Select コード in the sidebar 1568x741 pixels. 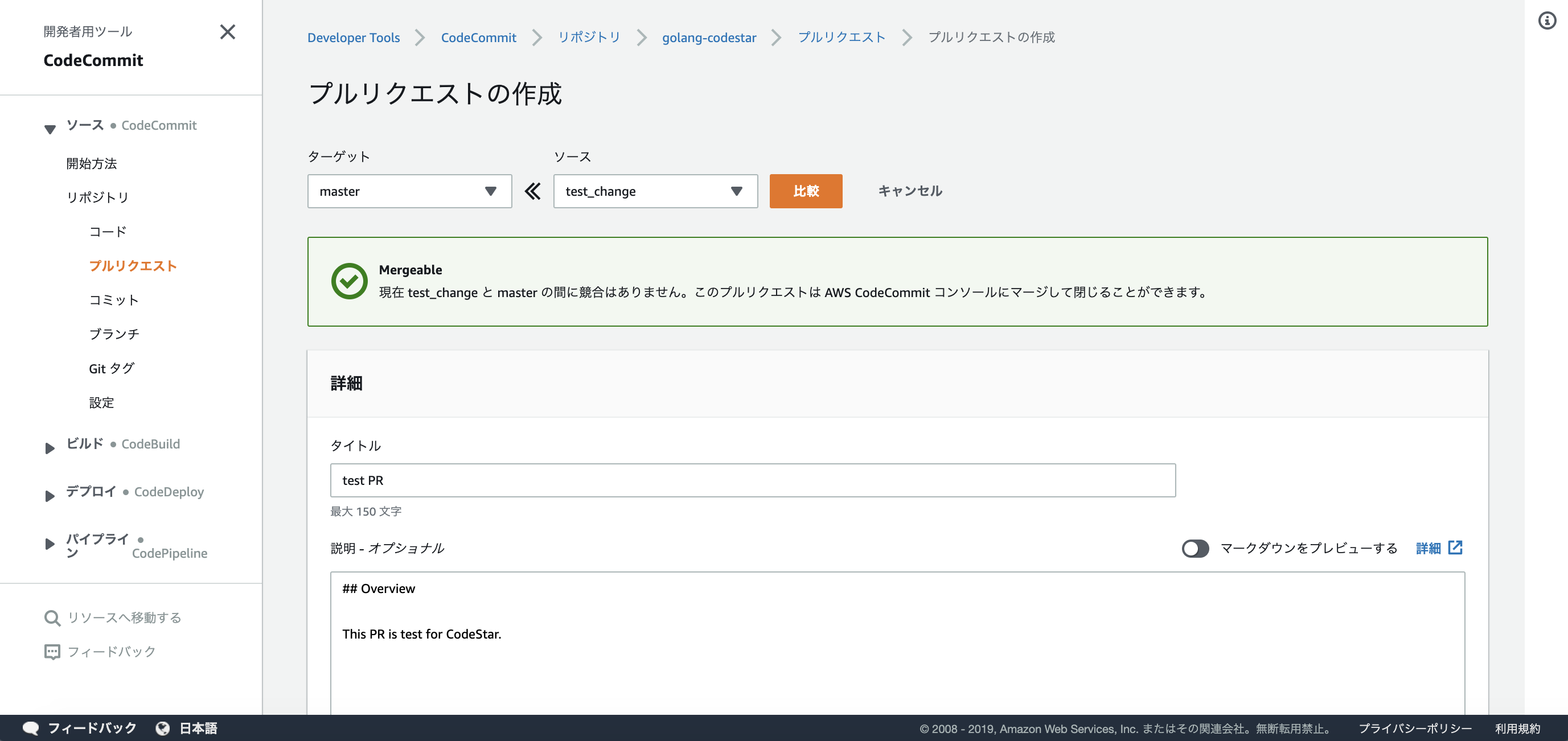(x=108, y=231)
